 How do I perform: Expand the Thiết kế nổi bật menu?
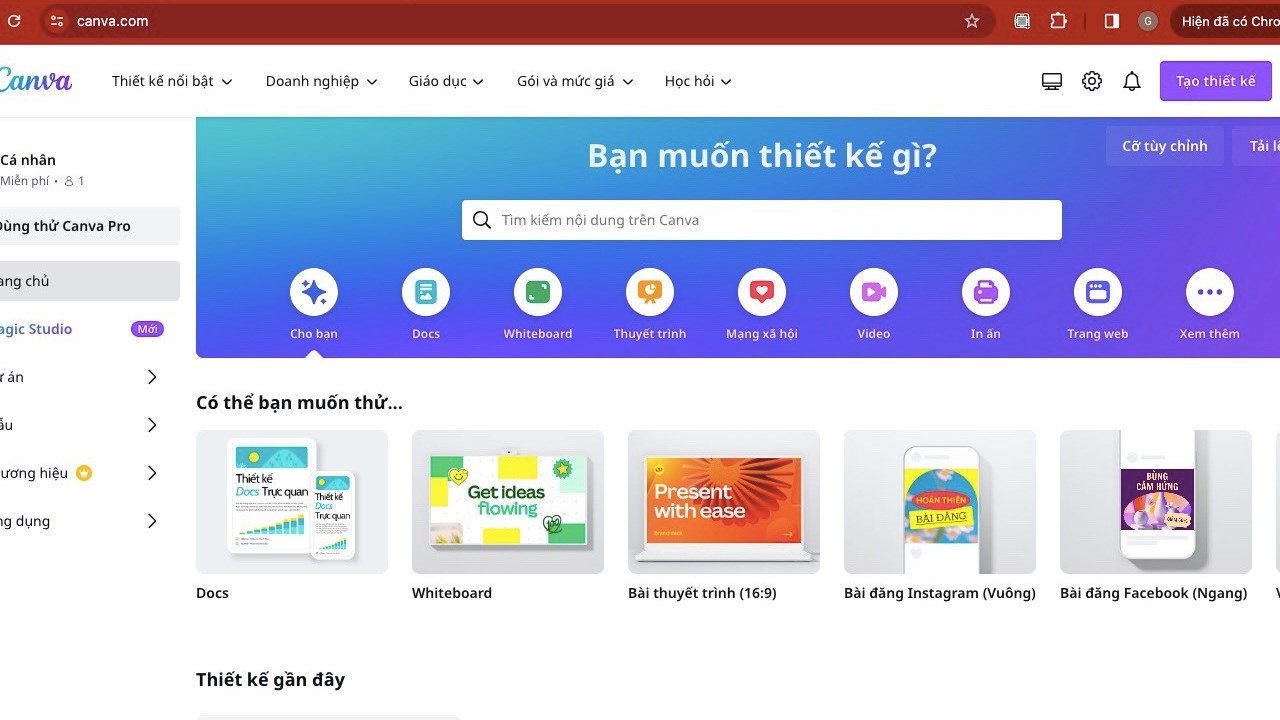pos(172,81)
